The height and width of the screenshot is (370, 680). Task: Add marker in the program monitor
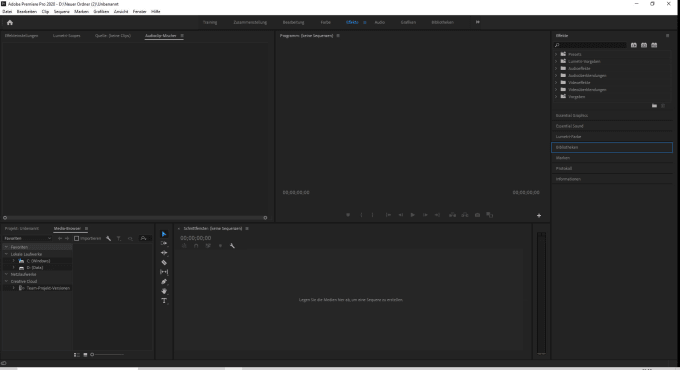click(348, 215)
